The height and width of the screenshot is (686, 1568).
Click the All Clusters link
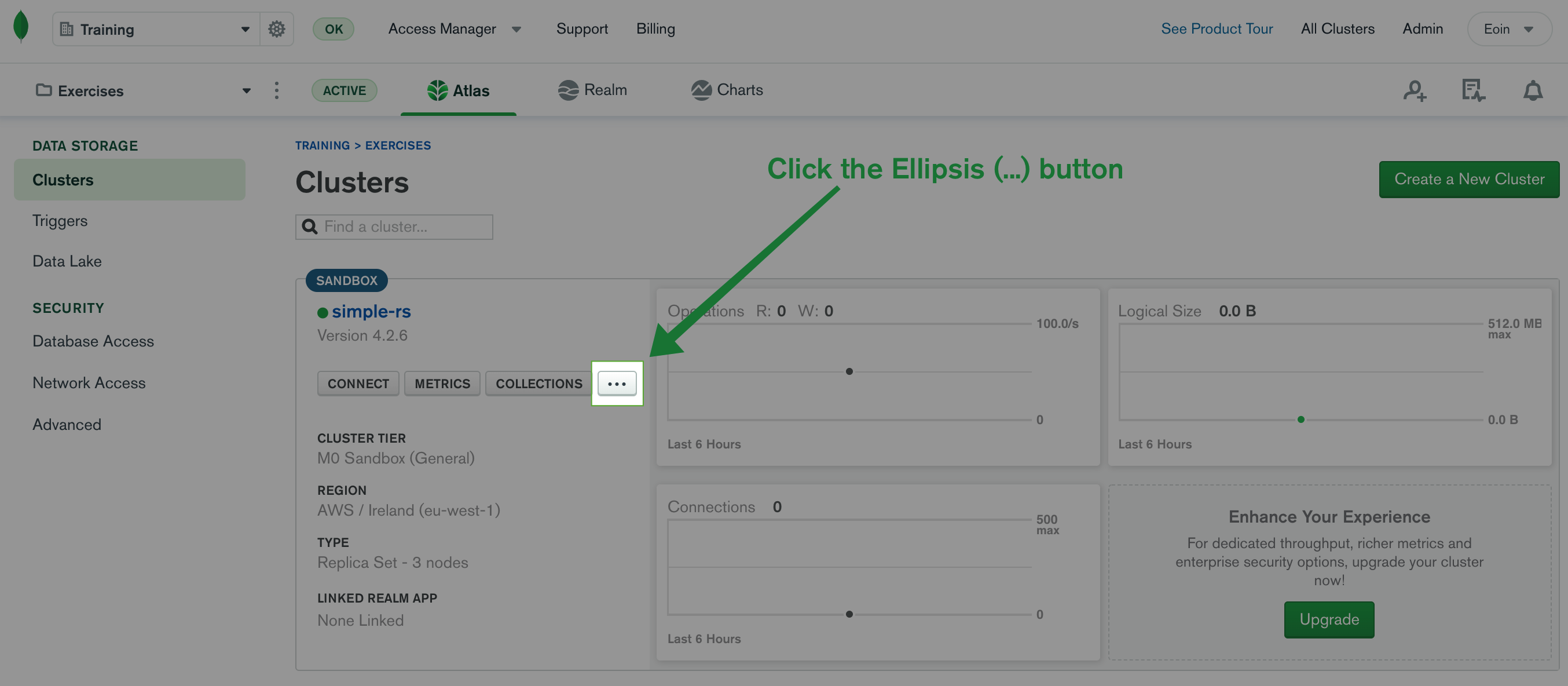1338,28
